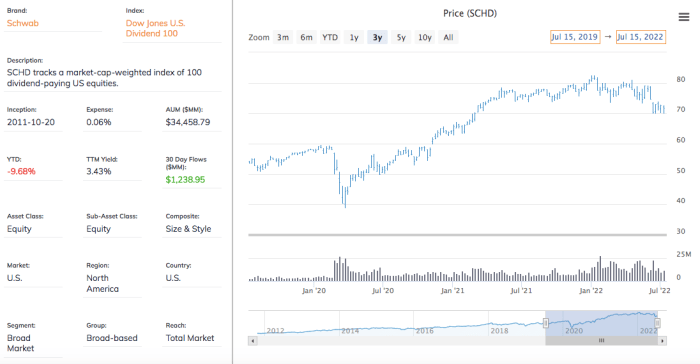Click the Jul '20 x-axis label
The width and height of the screenshot is (700, 364).
point(383,291)
